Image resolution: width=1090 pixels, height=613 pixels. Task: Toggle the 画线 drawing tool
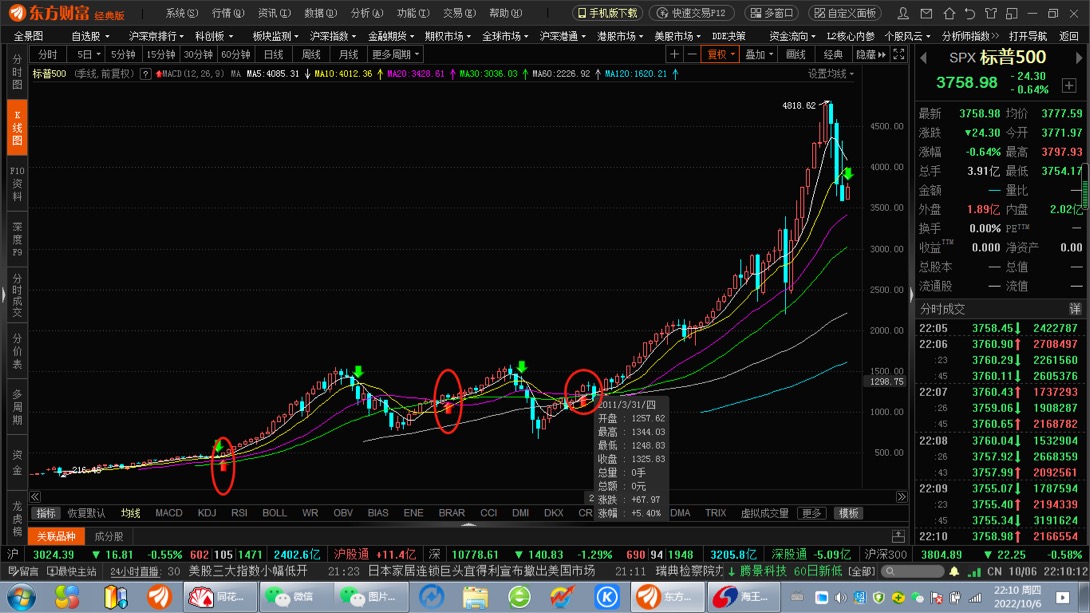pyautogui.click(x=796, y=54)
